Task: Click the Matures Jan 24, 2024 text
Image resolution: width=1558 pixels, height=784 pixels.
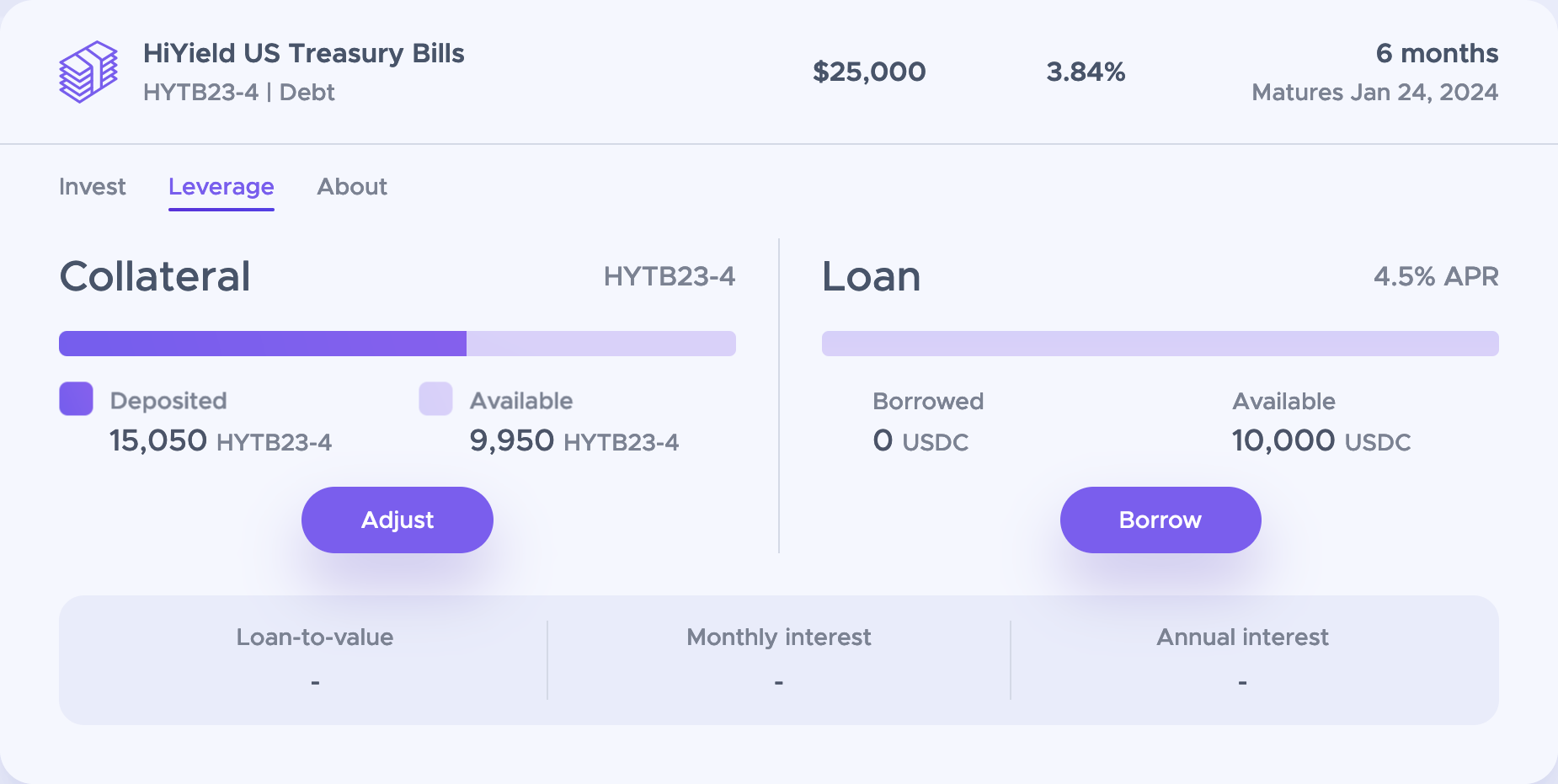Action: (1375, 92)
